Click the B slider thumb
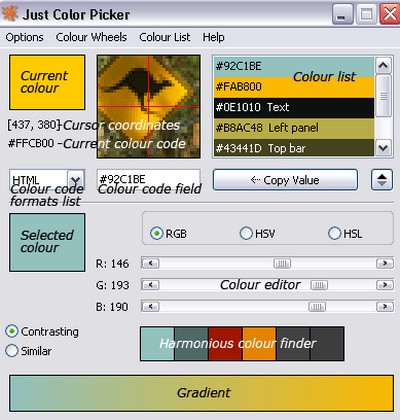The image size is (400, 420). click(x=317, y=307)
